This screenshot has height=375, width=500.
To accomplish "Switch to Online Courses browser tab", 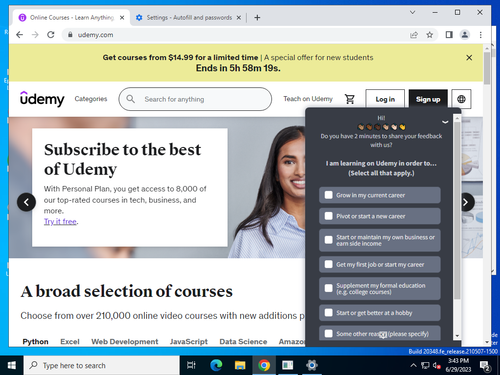I will tap(72, 17).
